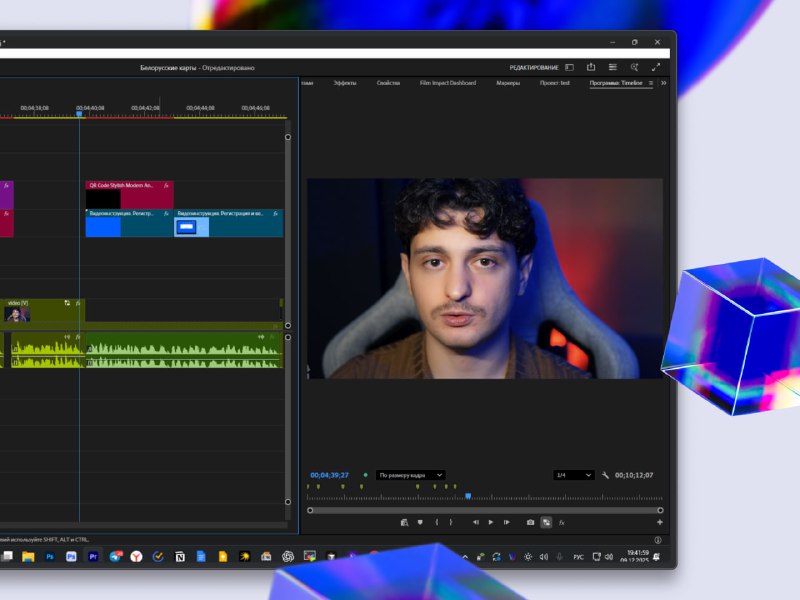Toggle global fx mute in Program Monitor
Viewport: 800px width, 600px height.
pyautogui.click(x=562, y=522)
